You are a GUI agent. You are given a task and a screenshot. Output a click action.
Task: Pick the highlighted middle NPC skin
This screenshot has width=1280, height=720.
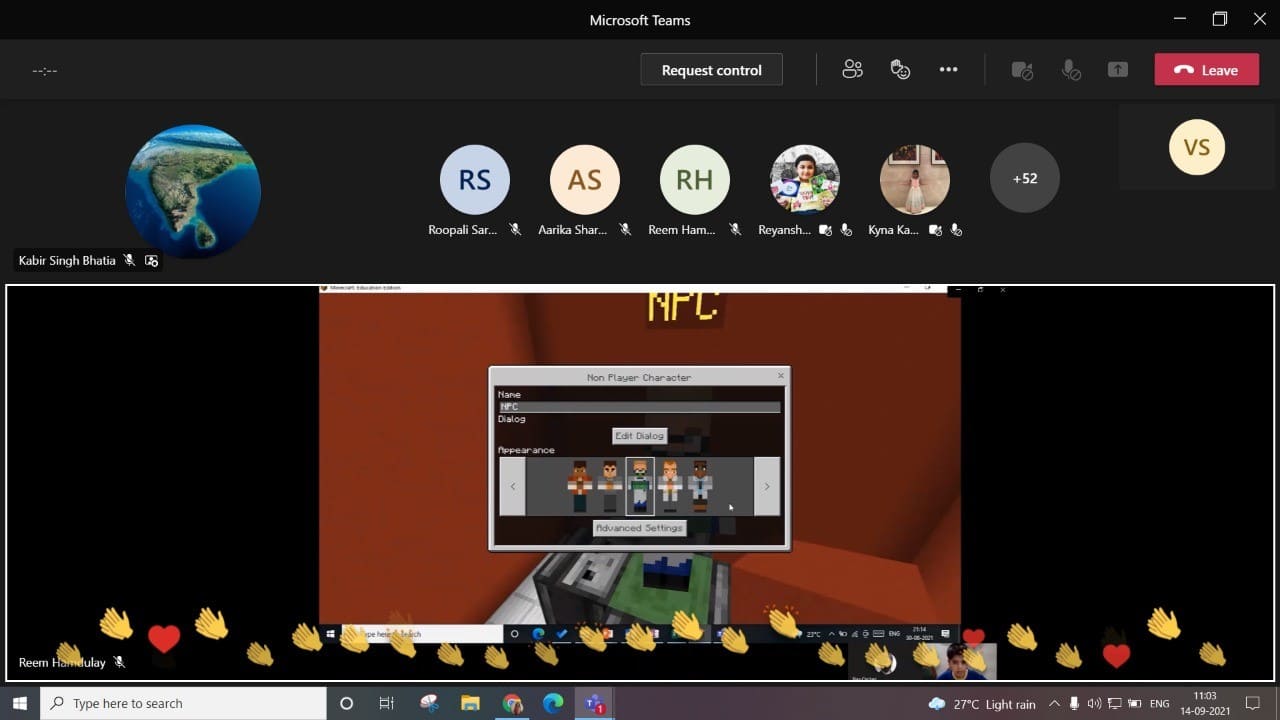(x=640, y=486)
